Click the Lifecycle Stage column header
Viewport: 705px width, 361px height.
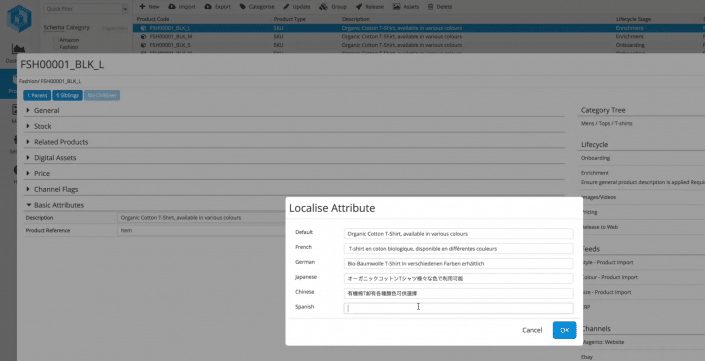tap(633, 19)
